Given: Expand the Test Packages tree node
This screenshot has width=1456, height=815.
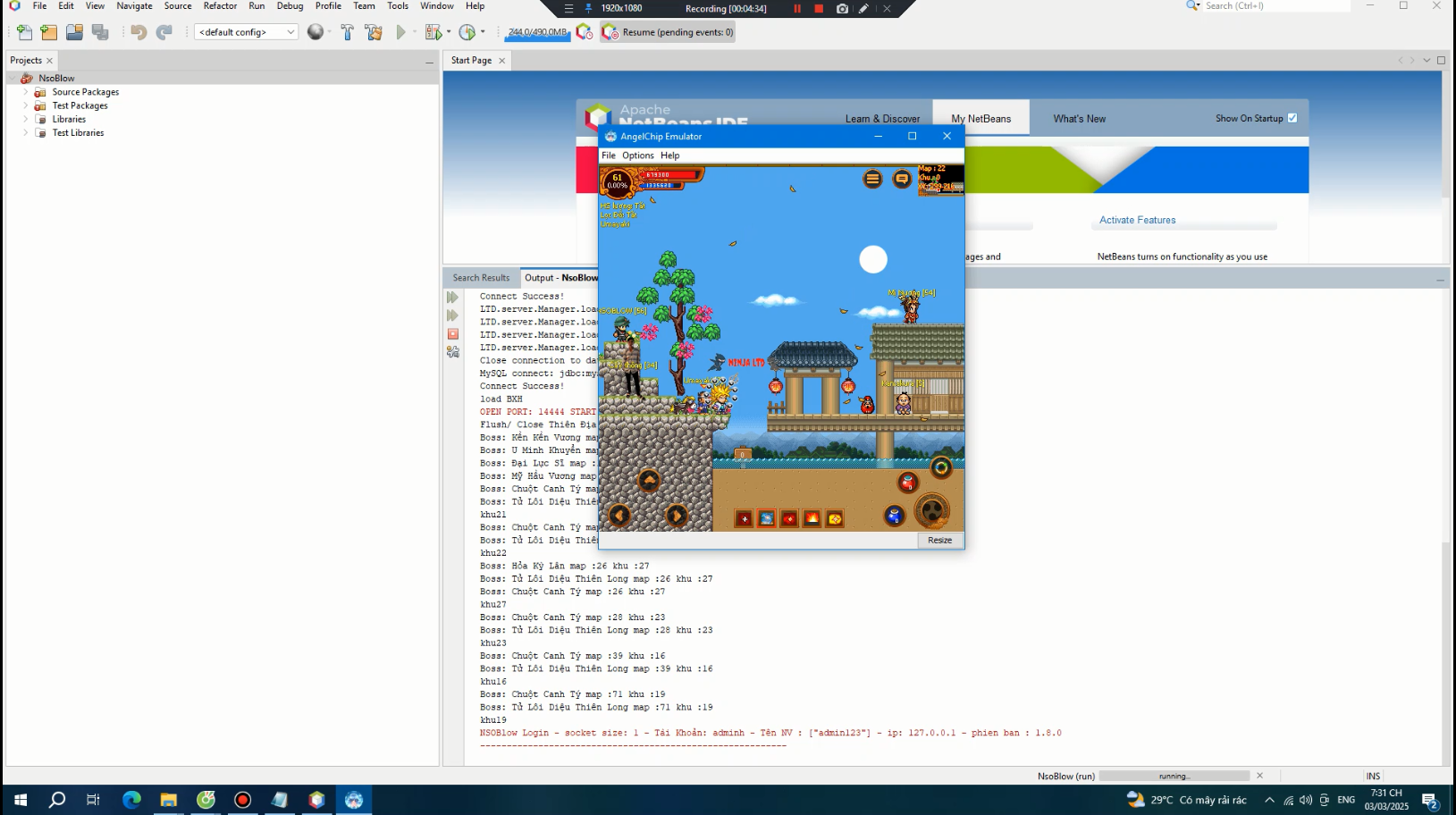Looking at the screenshot, I should (x=25, y=105).
